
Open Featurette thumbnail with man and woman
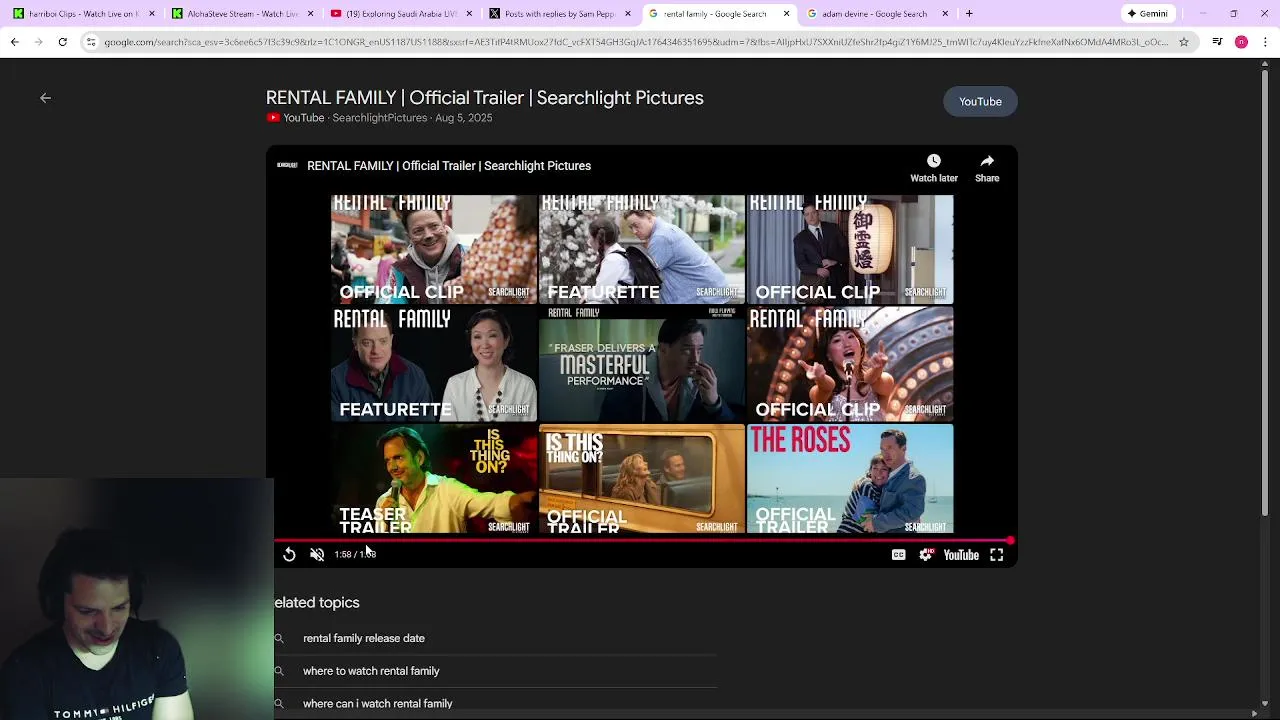point(434,364)
